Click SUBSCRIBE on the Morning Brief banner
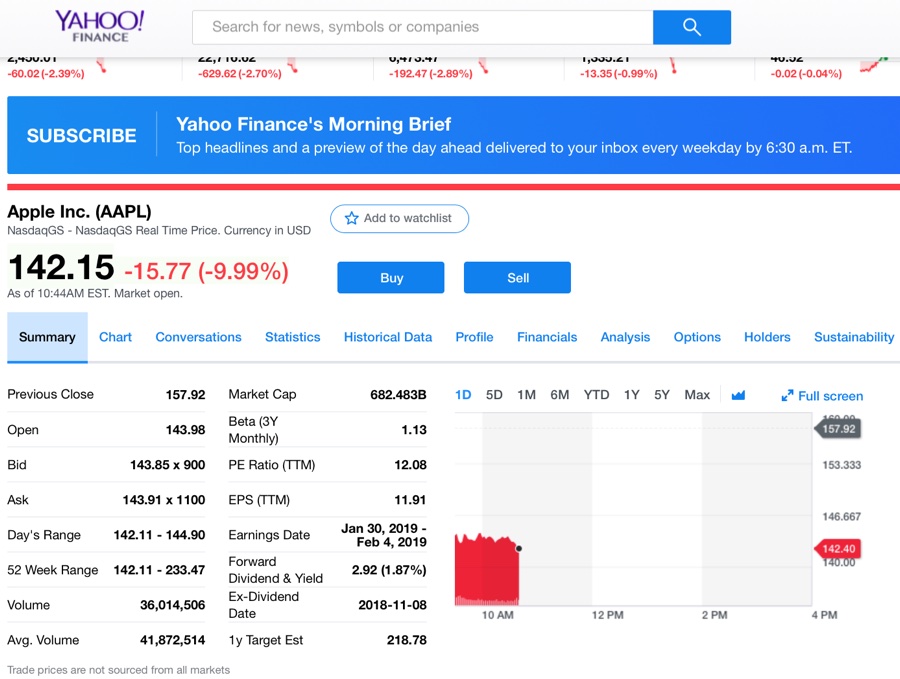 81,136
